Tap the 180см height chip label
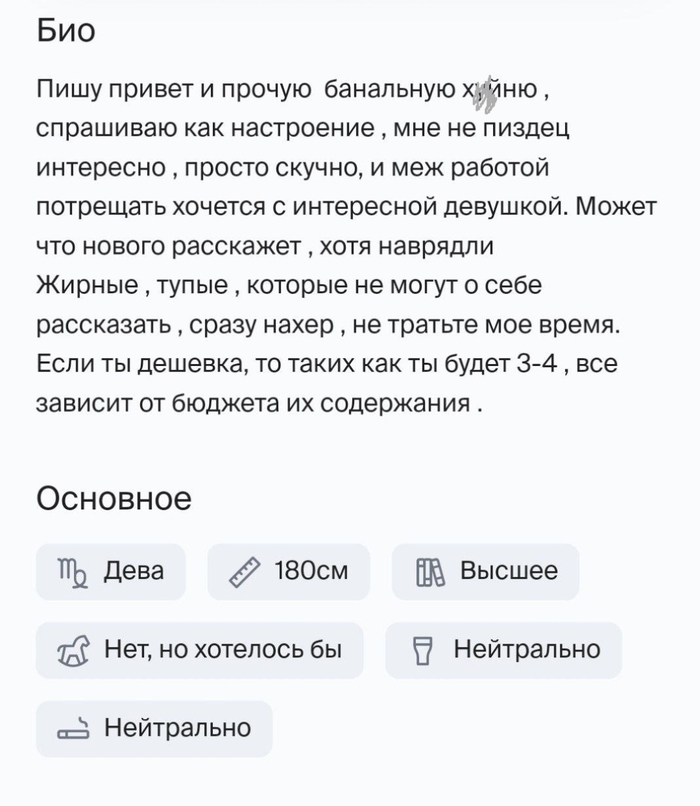This screenshot has height=806, width=700. [x=311, y=572]
